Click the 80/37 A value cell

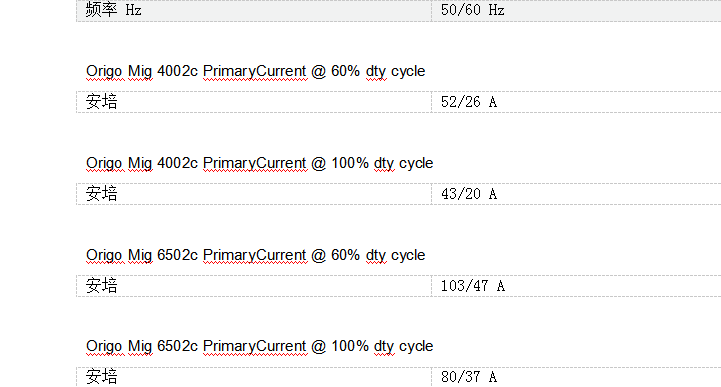coord(576,377)
